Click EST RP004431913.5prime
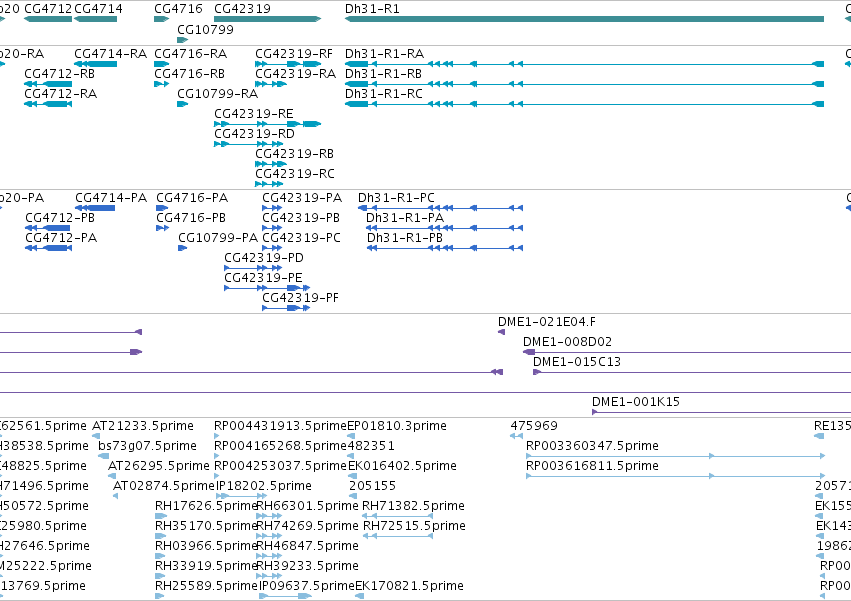Screen dimensions: 851x601 pos(217,436)
